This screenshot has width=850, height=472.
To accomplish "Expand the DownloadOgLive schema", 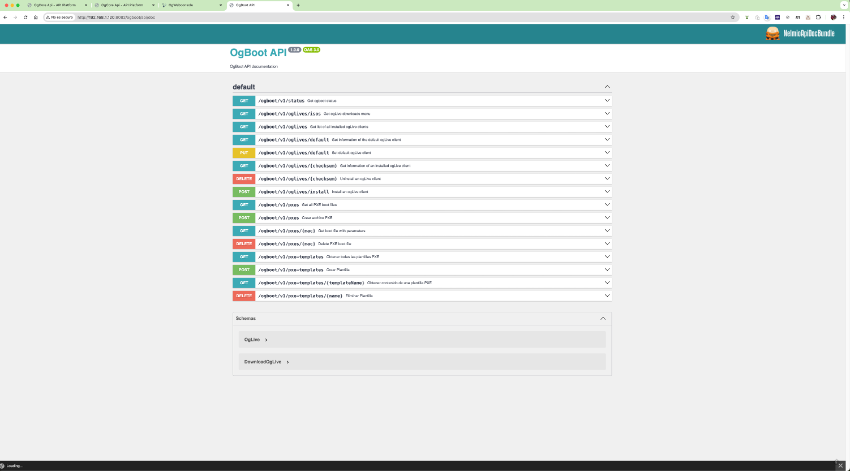I will (x=265, y=361).
